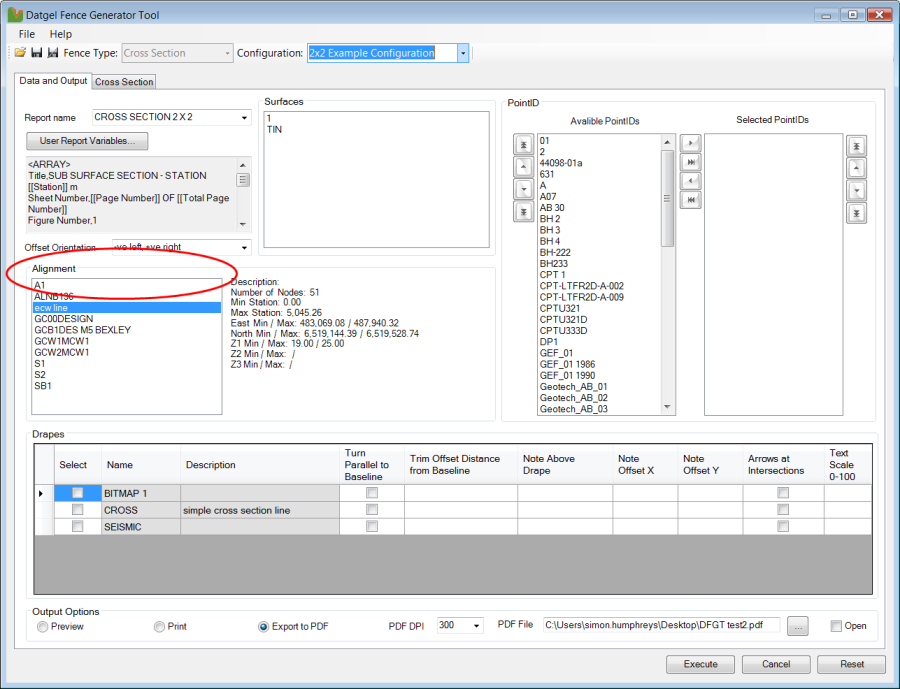Open the PDF DPI dropdown
The image size is (900, 689).
point(476,626)
